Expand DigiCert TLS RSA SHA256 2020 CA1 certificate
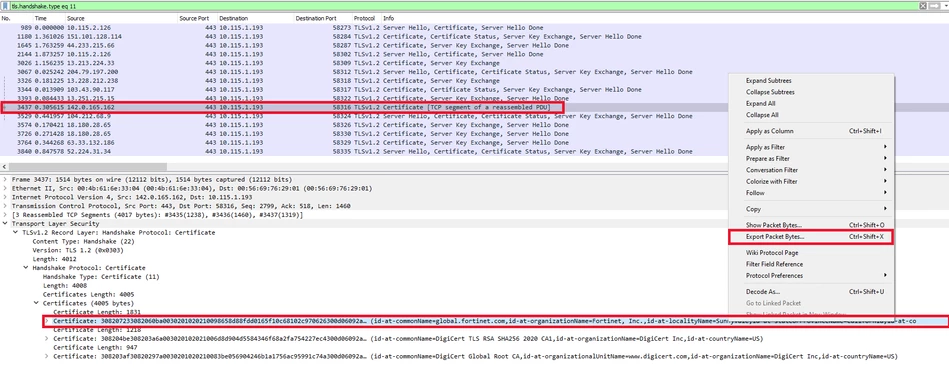Screen dimensions: 949x373 click(x=47, y=338)
